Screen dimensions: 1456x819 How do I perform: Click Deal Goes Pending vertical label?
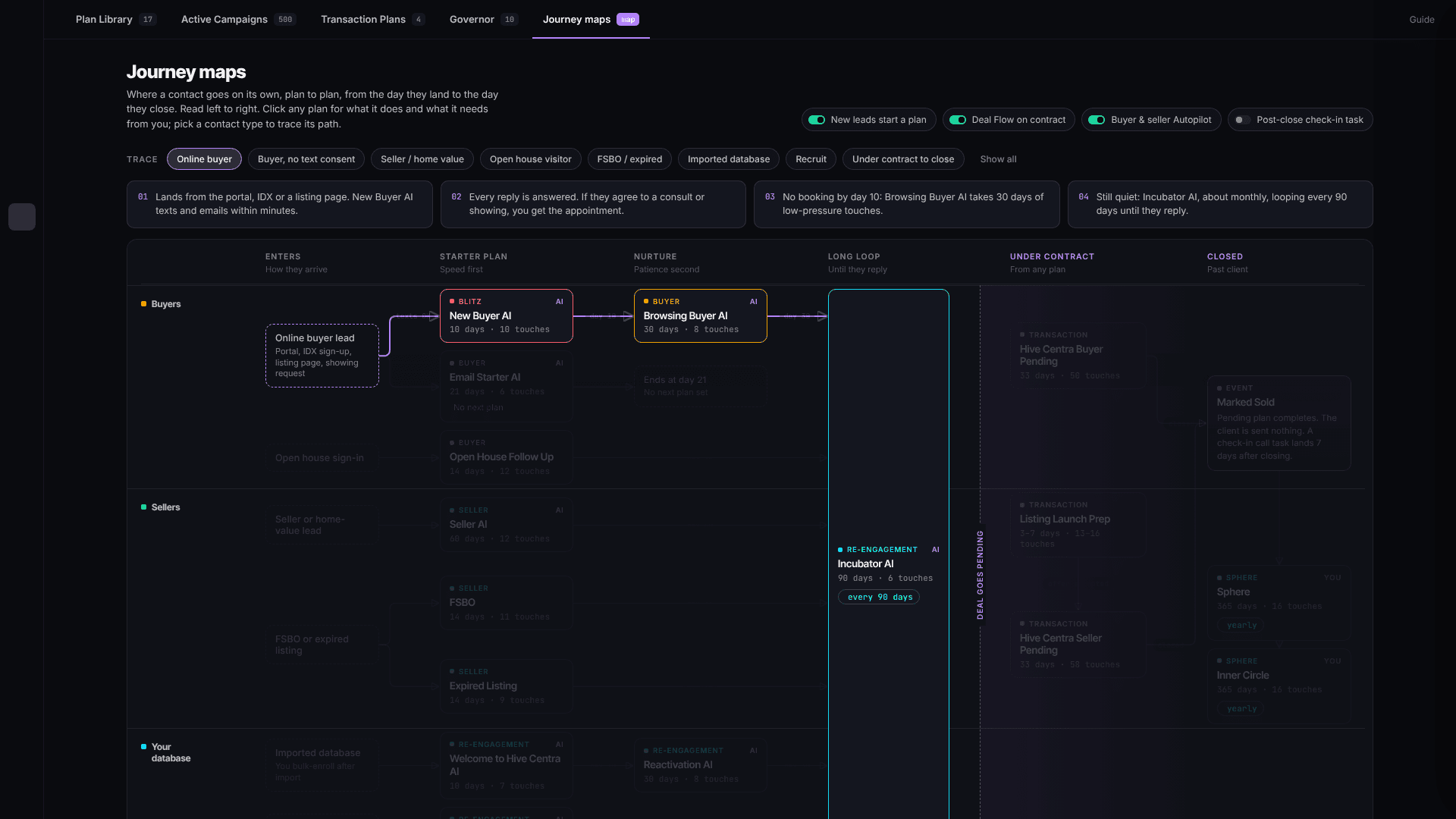pyautogui.click(x=980, y=575)
